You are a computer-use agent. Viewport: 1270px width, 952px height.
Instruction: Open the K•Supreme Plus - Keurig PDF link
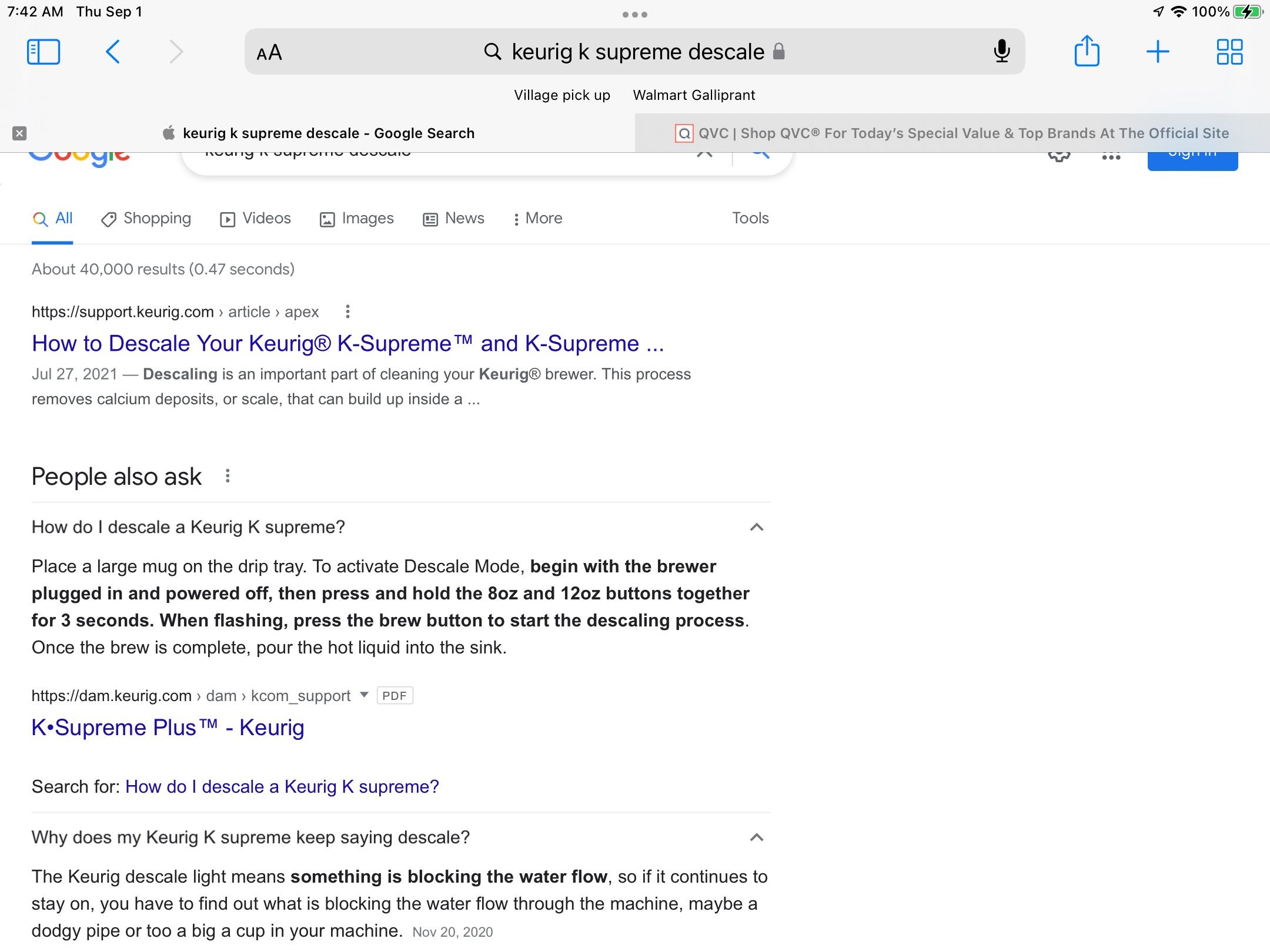(x=168, y=728)
